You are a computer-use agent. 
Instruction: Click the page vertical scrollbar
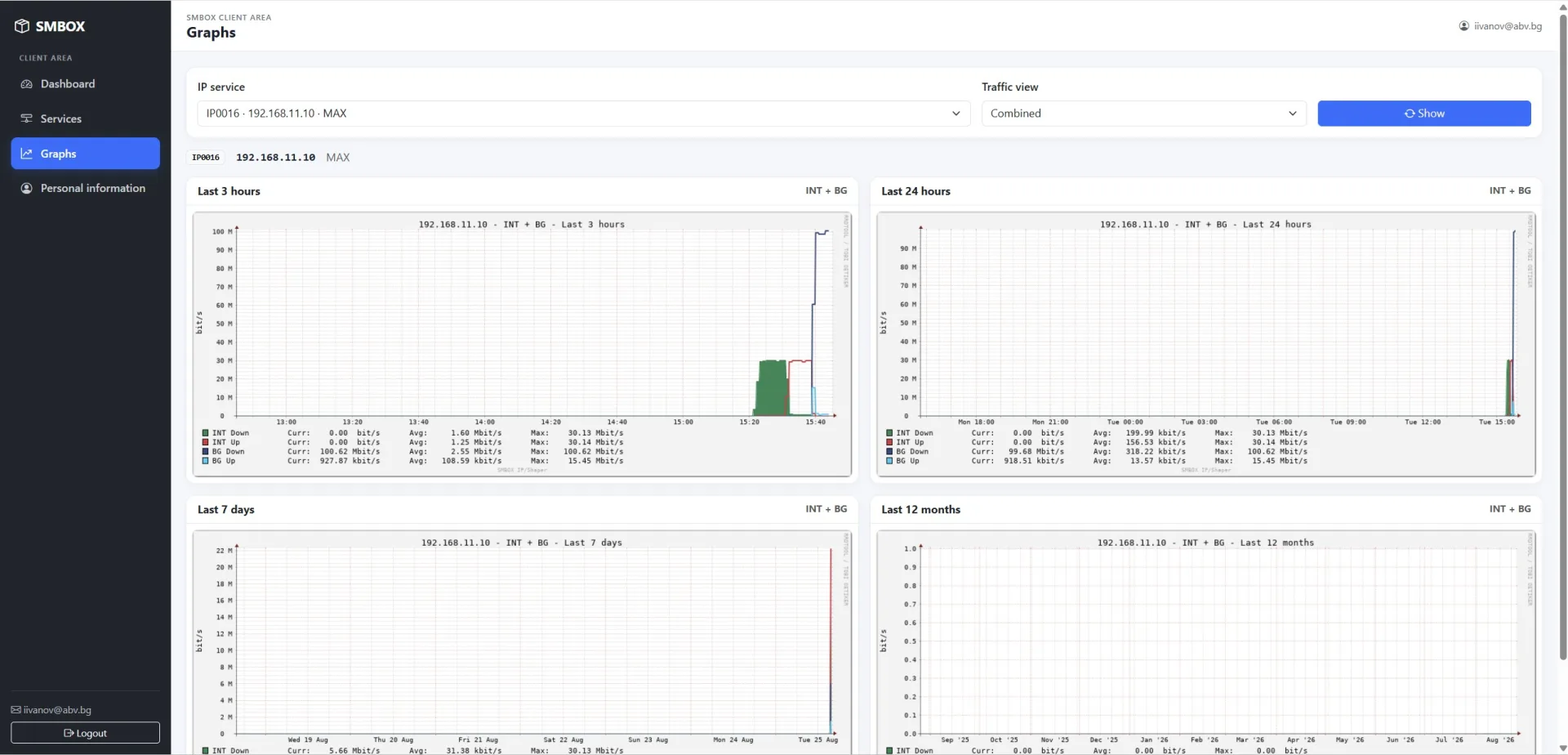pos(1563,335)
